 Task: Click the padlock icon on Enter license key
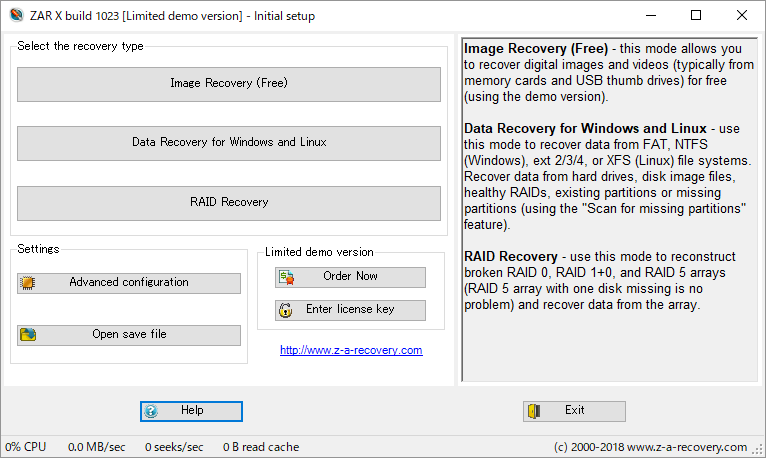coord(286,310)
